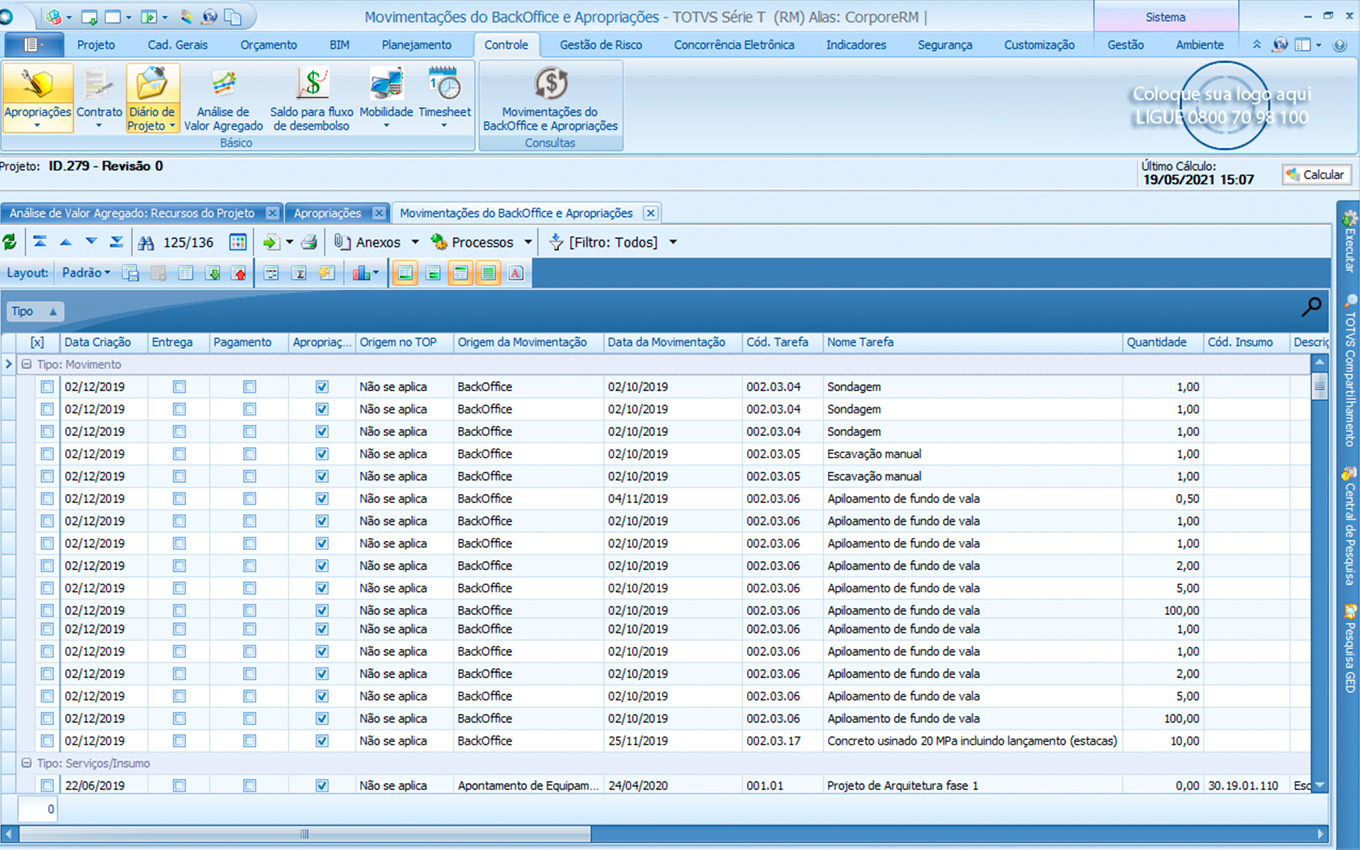The height and width of the screenshot is (850, 1360).
Task: Open the Orçamento ribbon tab
Action: [268, 45]
